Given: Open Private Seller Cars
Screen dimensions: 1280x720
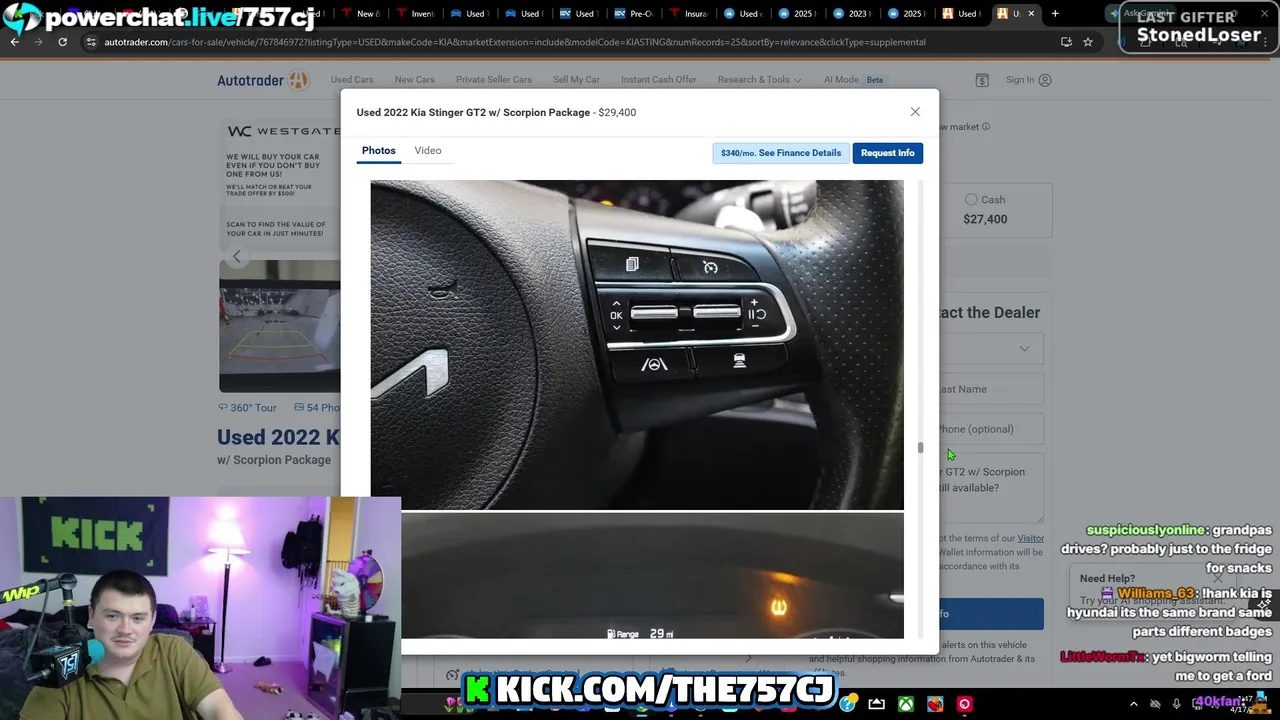Looking at the screenshot, I should point(494,80).
